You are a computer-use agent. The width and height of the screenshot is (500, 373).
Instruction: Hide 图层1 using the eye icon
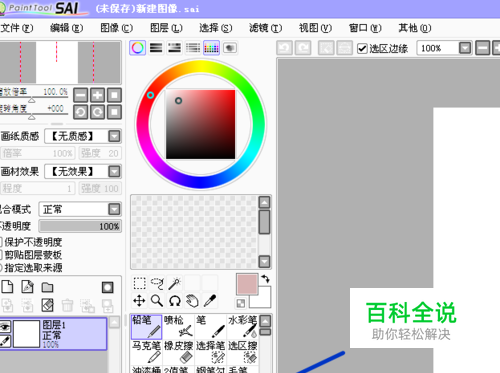(x=5, y=326)
